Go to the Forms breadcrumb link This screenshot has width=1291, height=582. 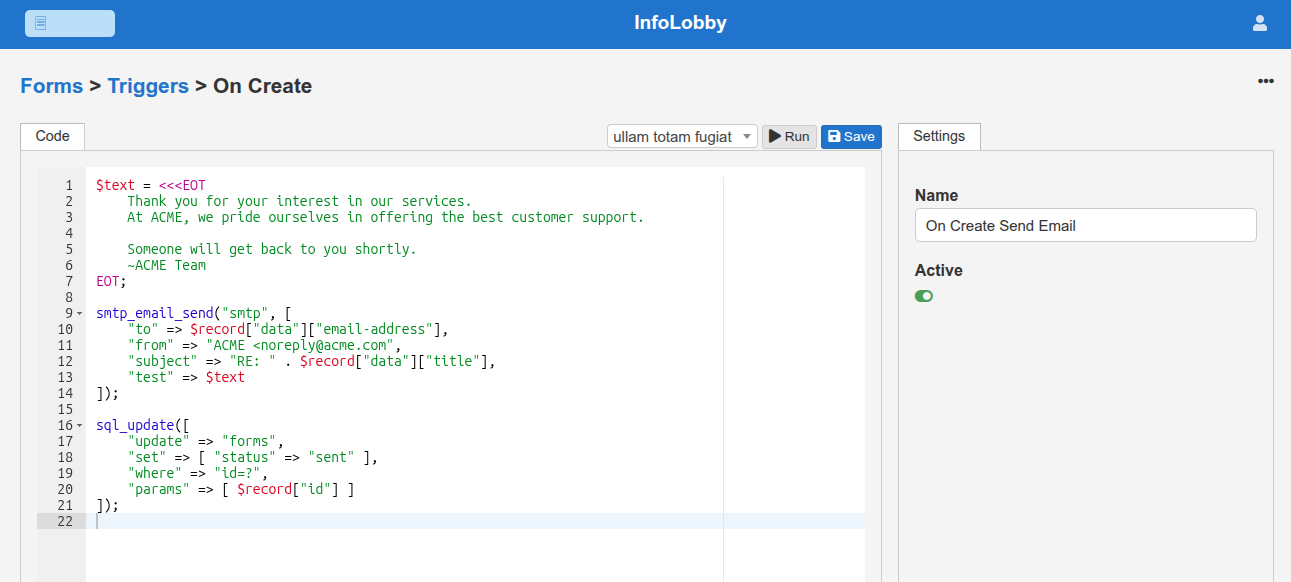51,86
